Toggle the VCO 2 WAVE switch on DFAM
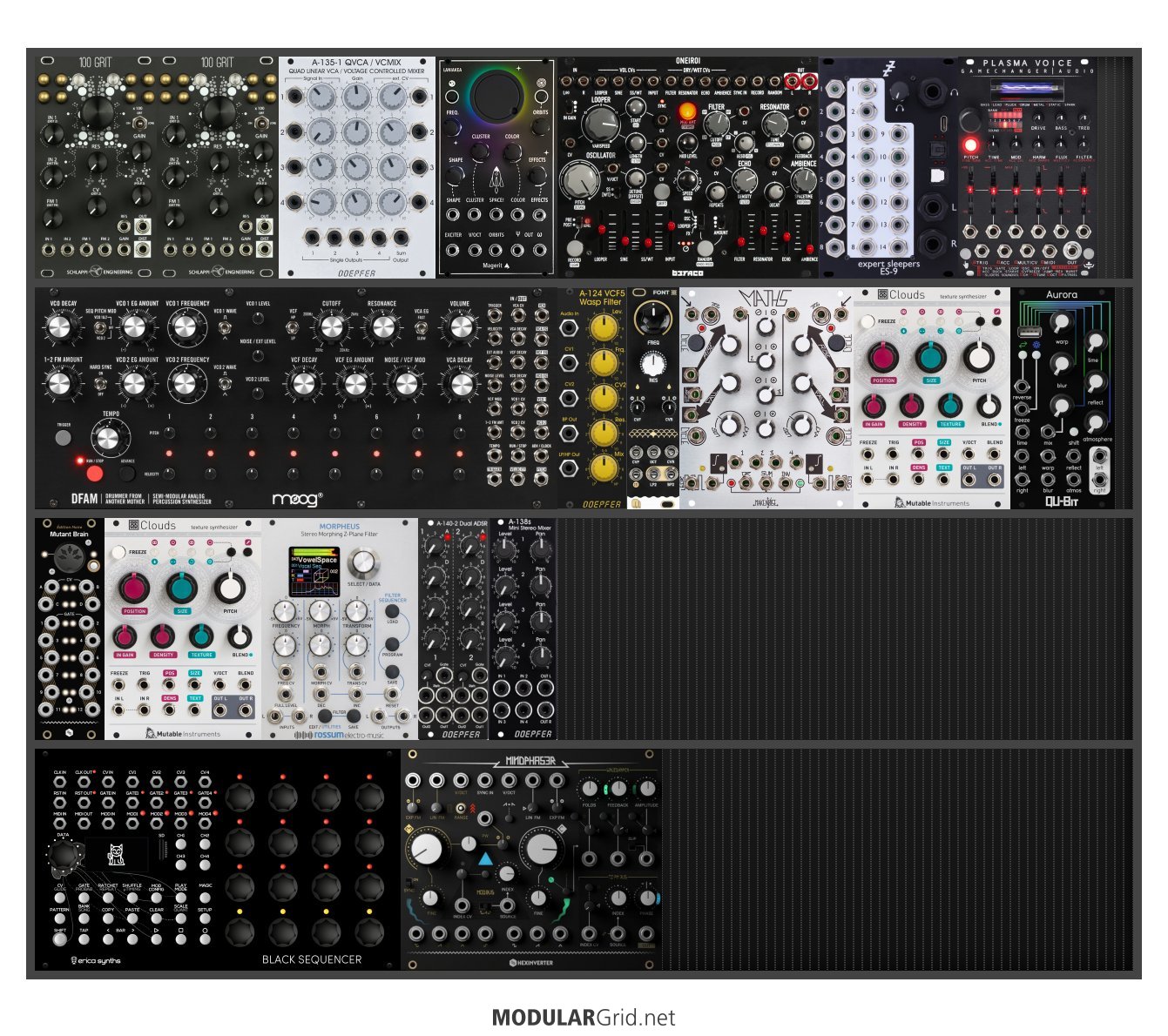The width and height of the screenshot is (1168, 1036). [x=225, y=384]
